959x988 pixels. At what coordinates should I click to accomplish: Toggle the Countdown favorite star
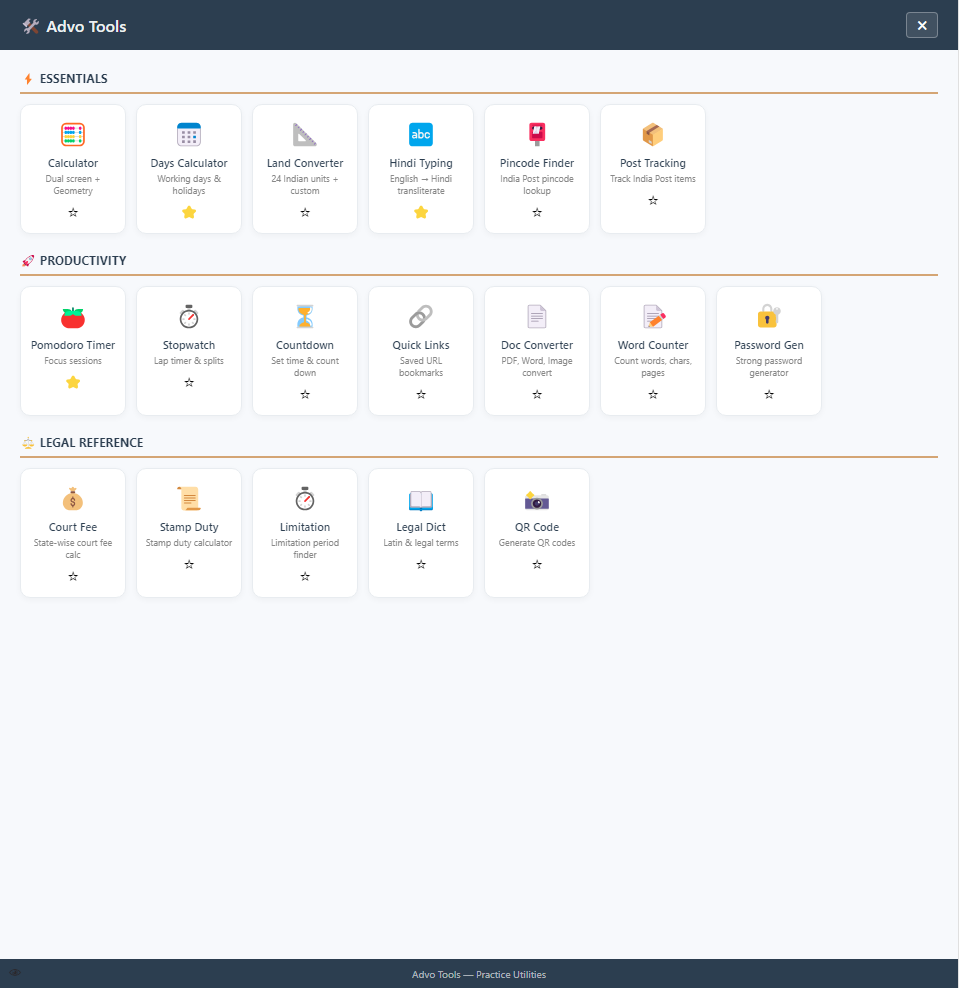305,395
